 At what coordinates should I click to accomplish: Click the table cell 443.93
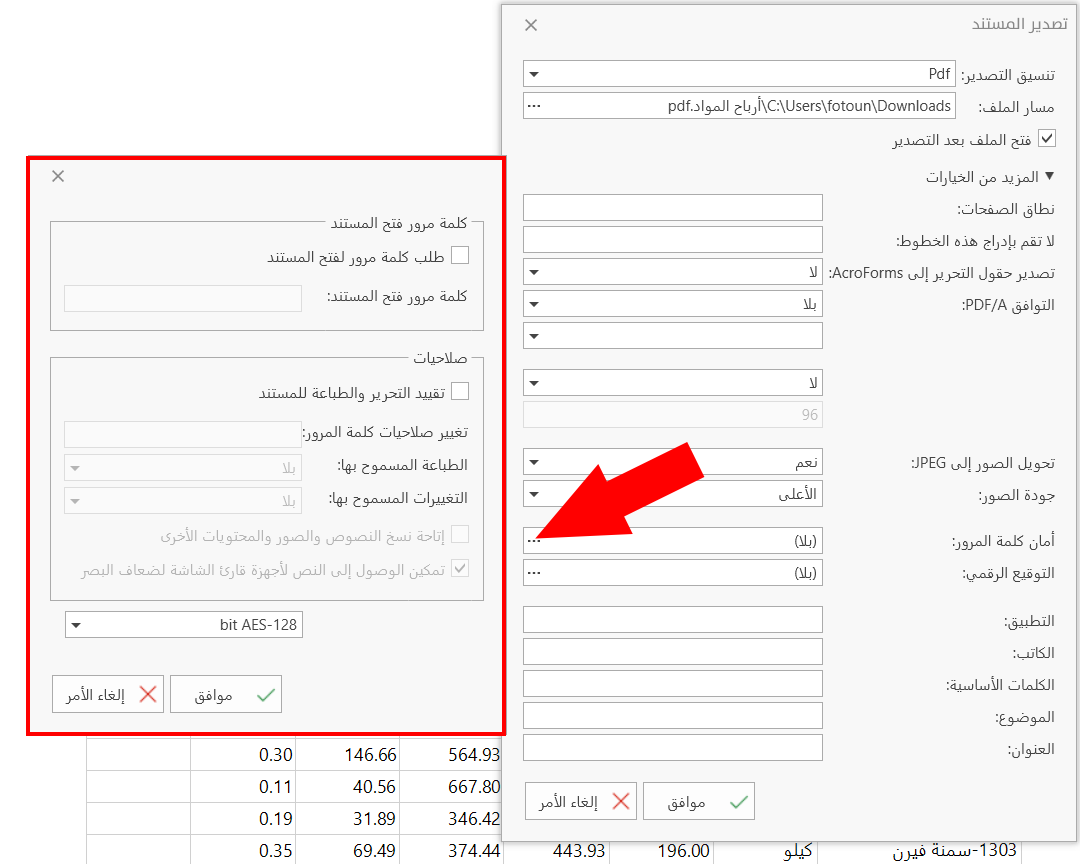[x=557, y=850]
